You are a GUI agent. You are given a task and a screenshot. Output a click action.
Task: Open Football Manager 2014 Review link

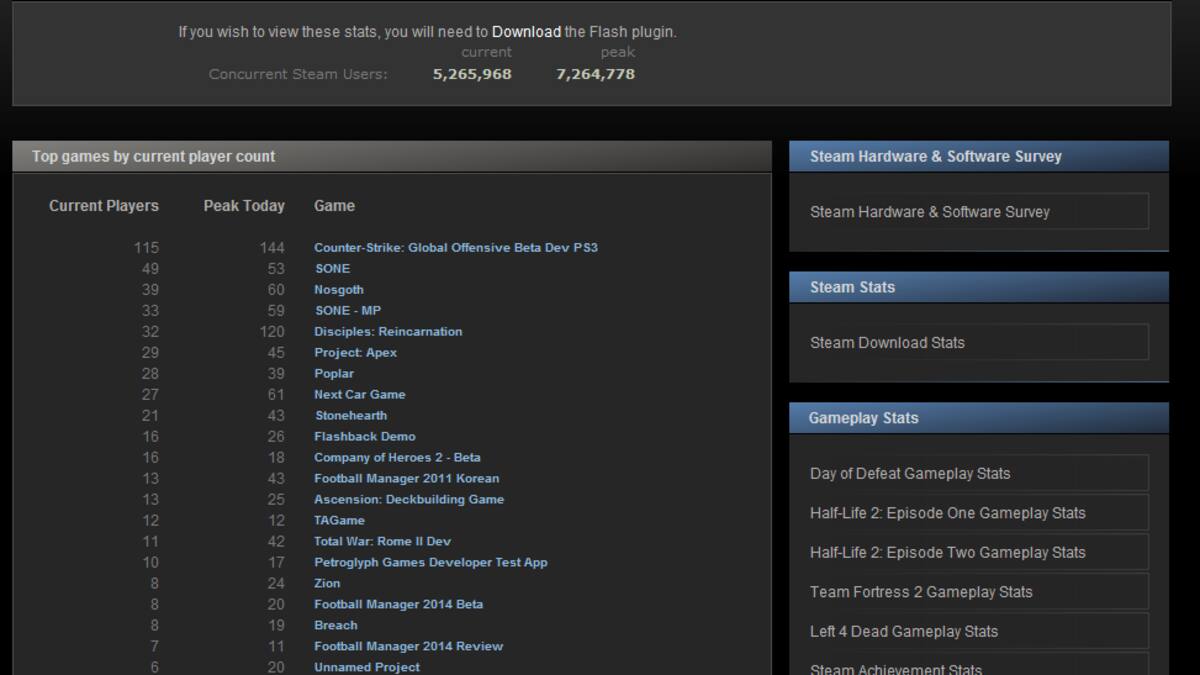409,646
